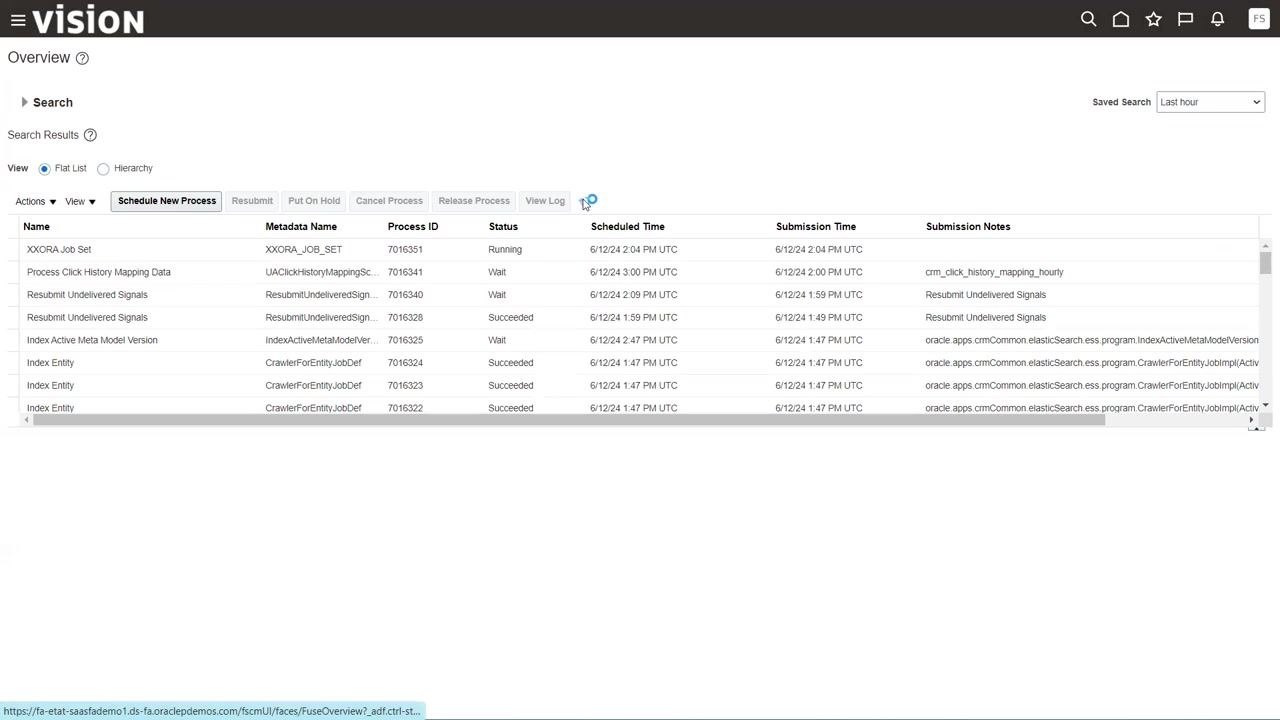Image resolution: width=1280 pixels, height=720 pixels.
Task: Expand the Search panel
Action: click(x=24, y=102)
